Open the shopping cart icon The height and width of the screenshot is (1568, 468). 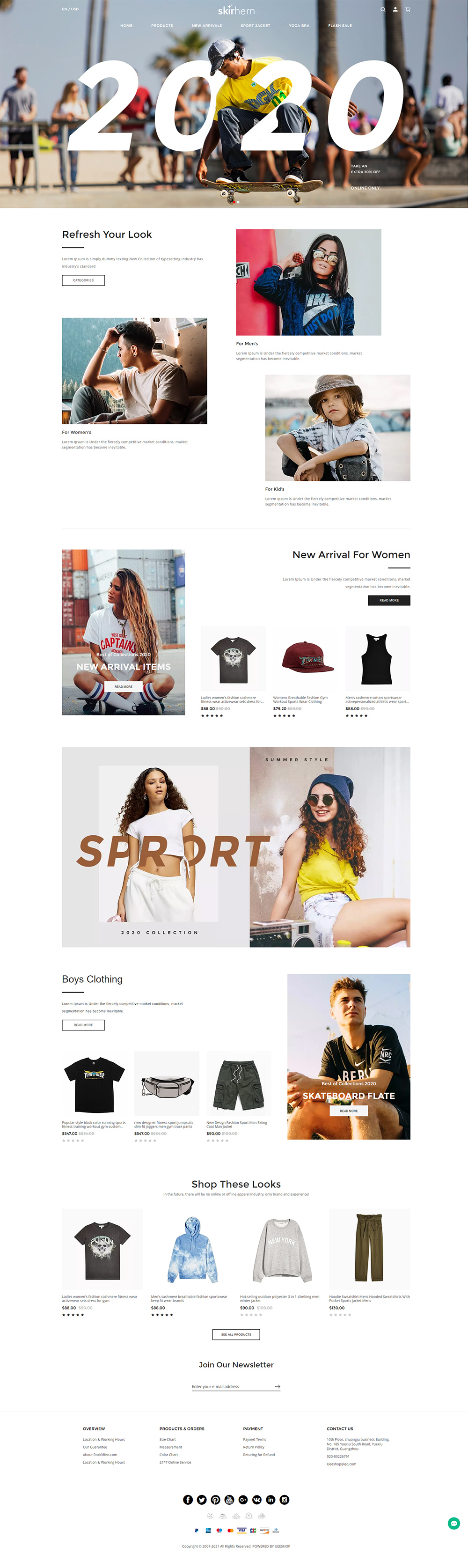click(x=408, y=9)
